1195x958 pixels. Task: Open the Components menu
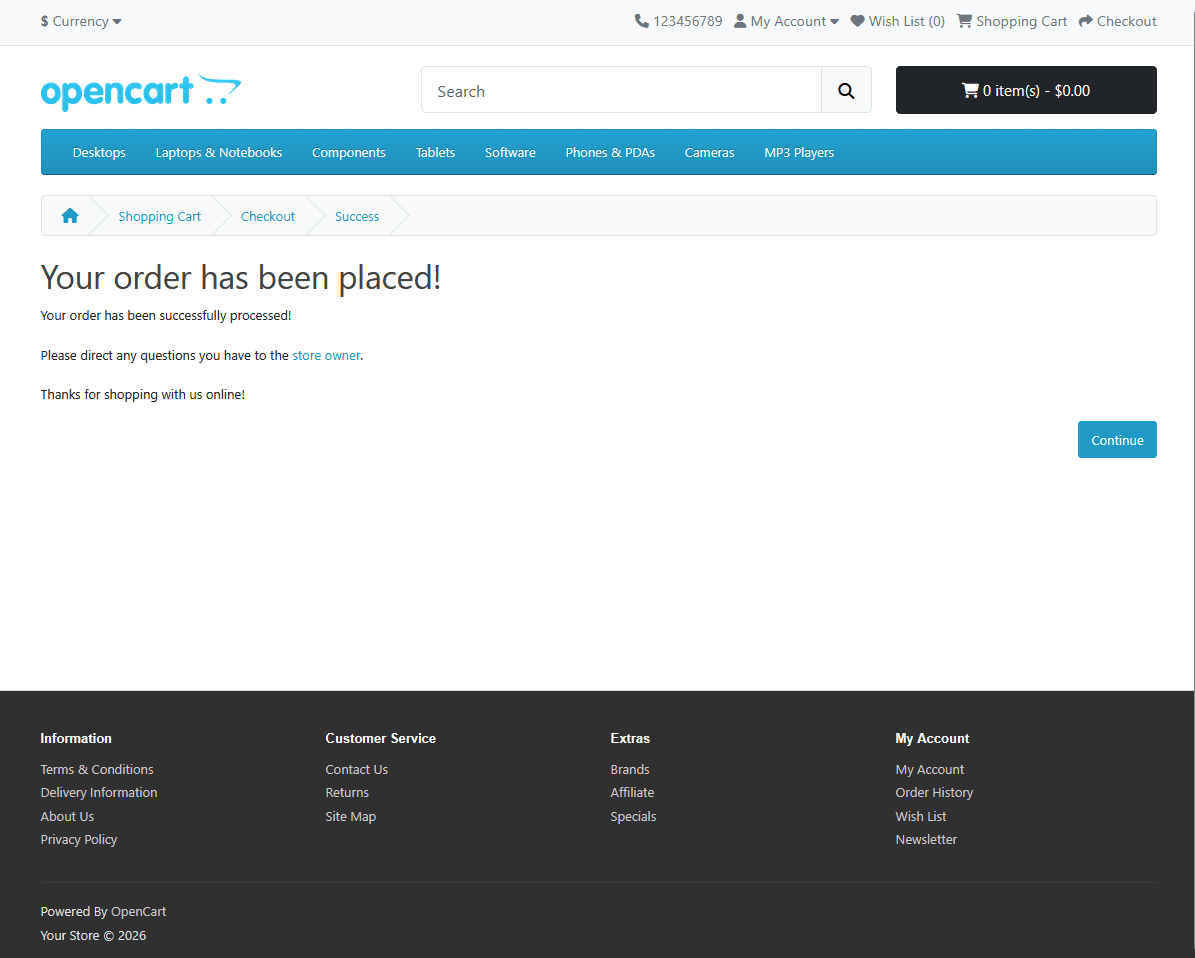tap(348, 152)
